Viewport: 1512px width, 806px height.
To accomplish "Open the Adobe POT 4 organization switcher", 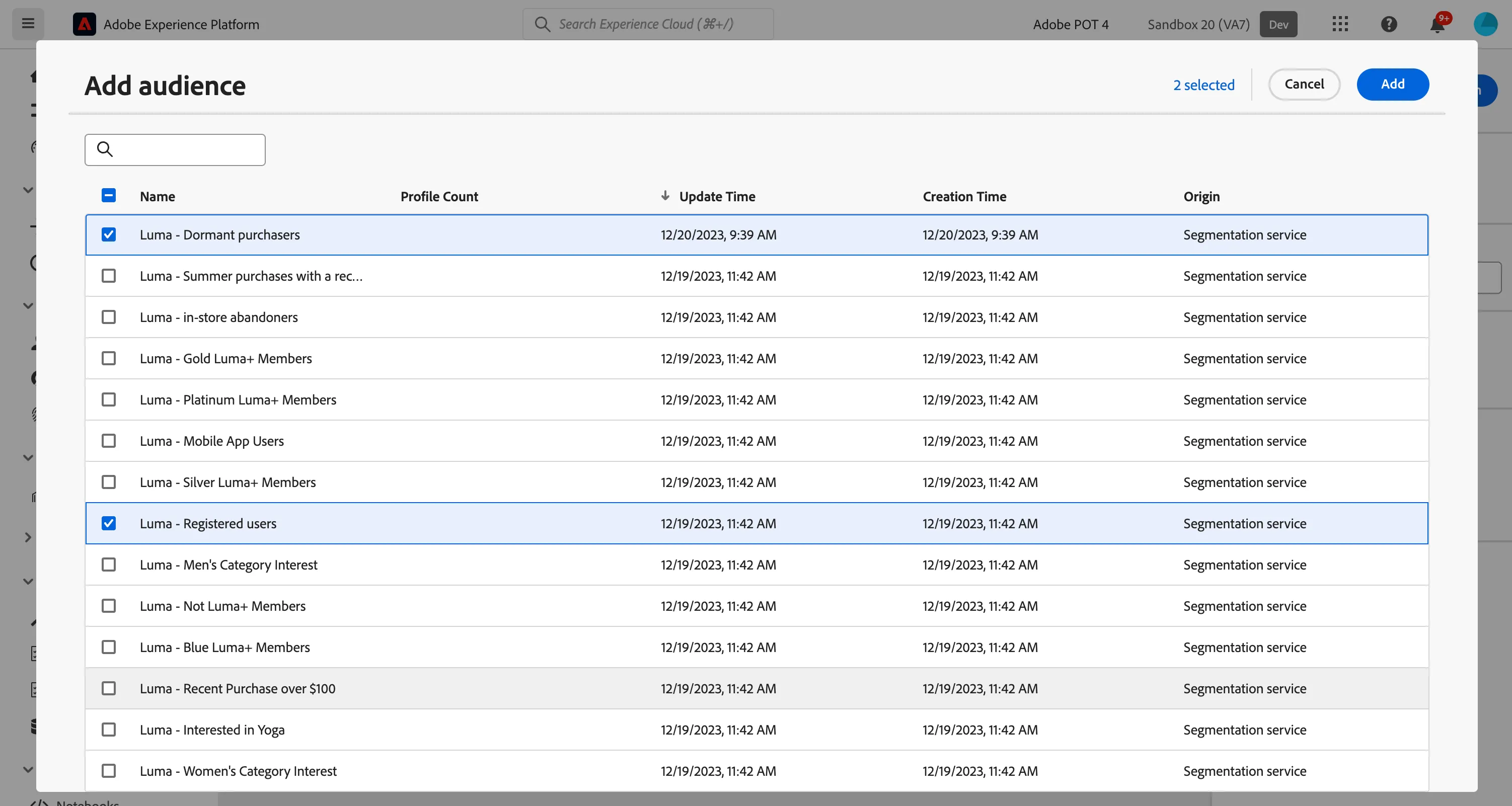I will [1071, 24].
